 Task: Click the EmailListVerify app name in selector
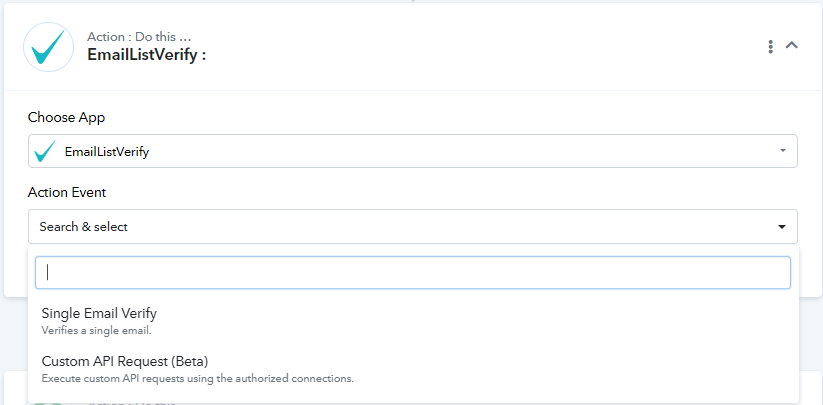point(107,152)
